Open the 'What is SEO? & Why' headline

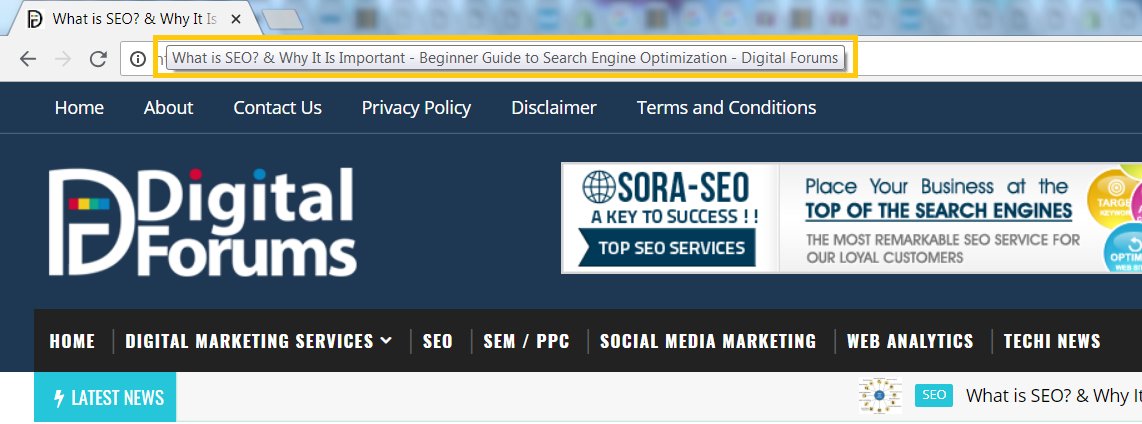pos(1053,396)
